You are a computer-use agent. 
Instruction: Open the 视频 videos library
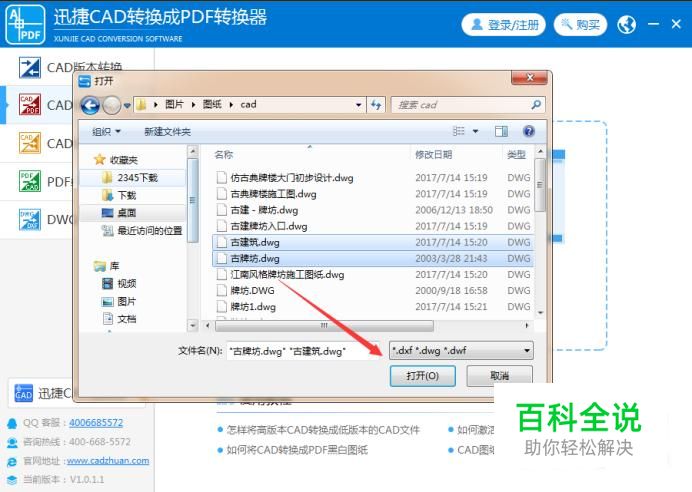119,283
